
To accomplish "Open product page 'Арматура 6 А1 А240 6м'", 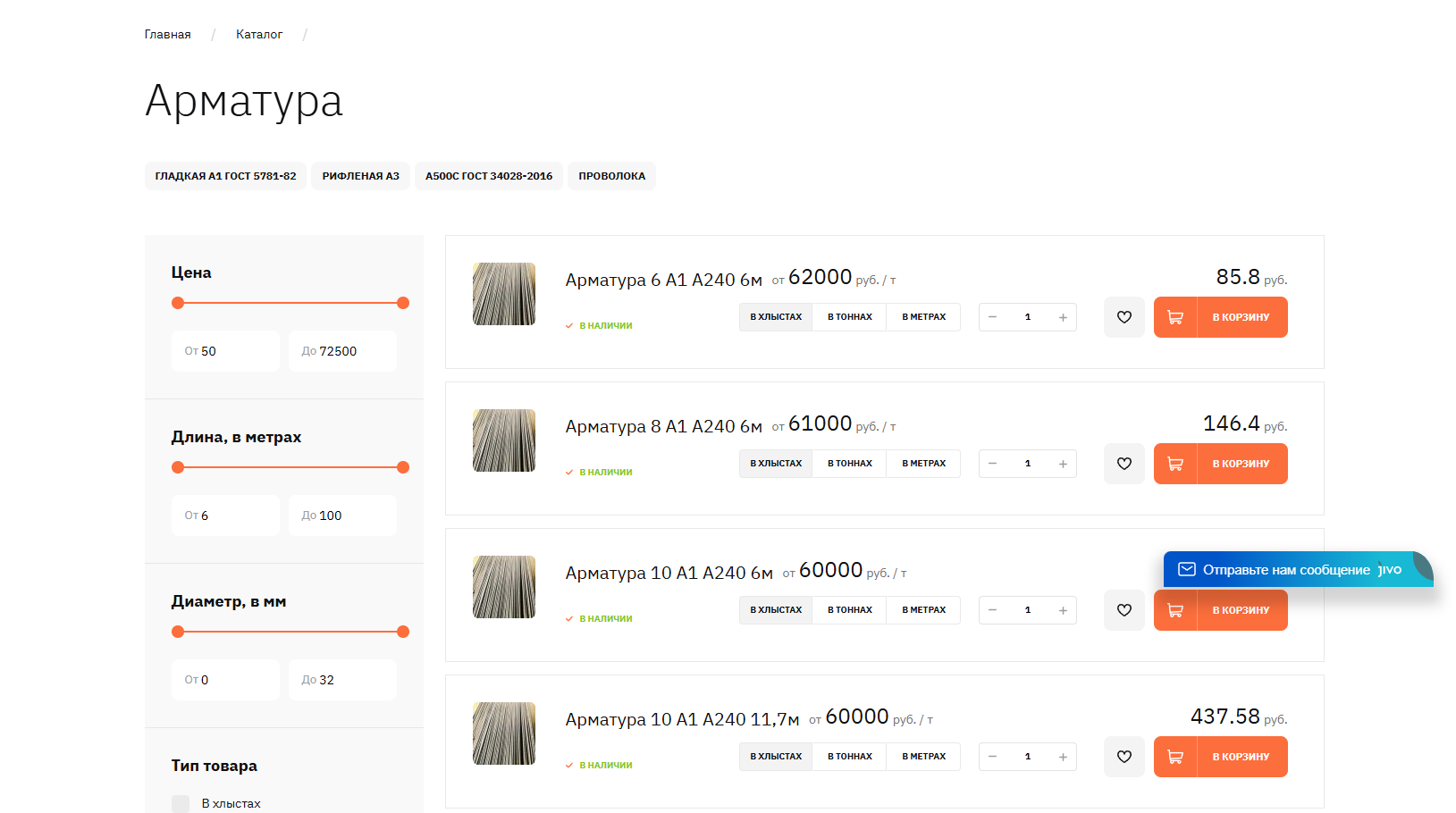I will click(664, 281).
